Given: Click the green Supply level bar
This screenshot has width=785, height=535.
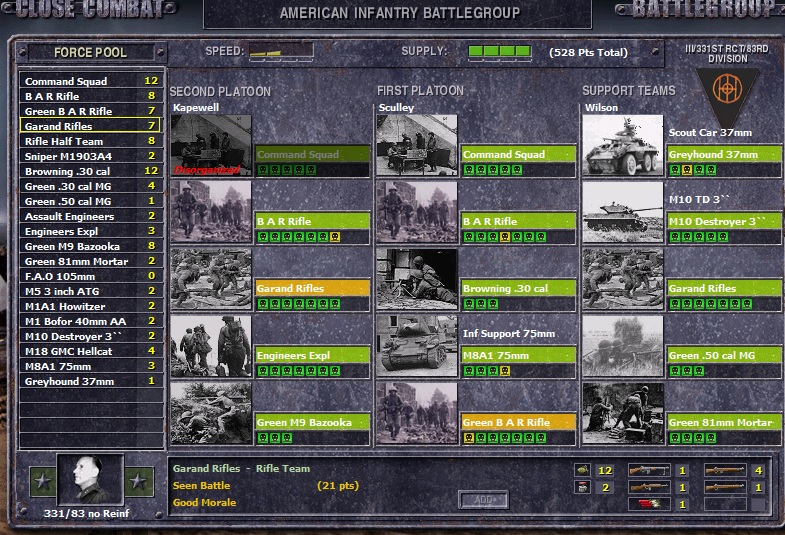Looking at the screenshot, I should [499, 51].
